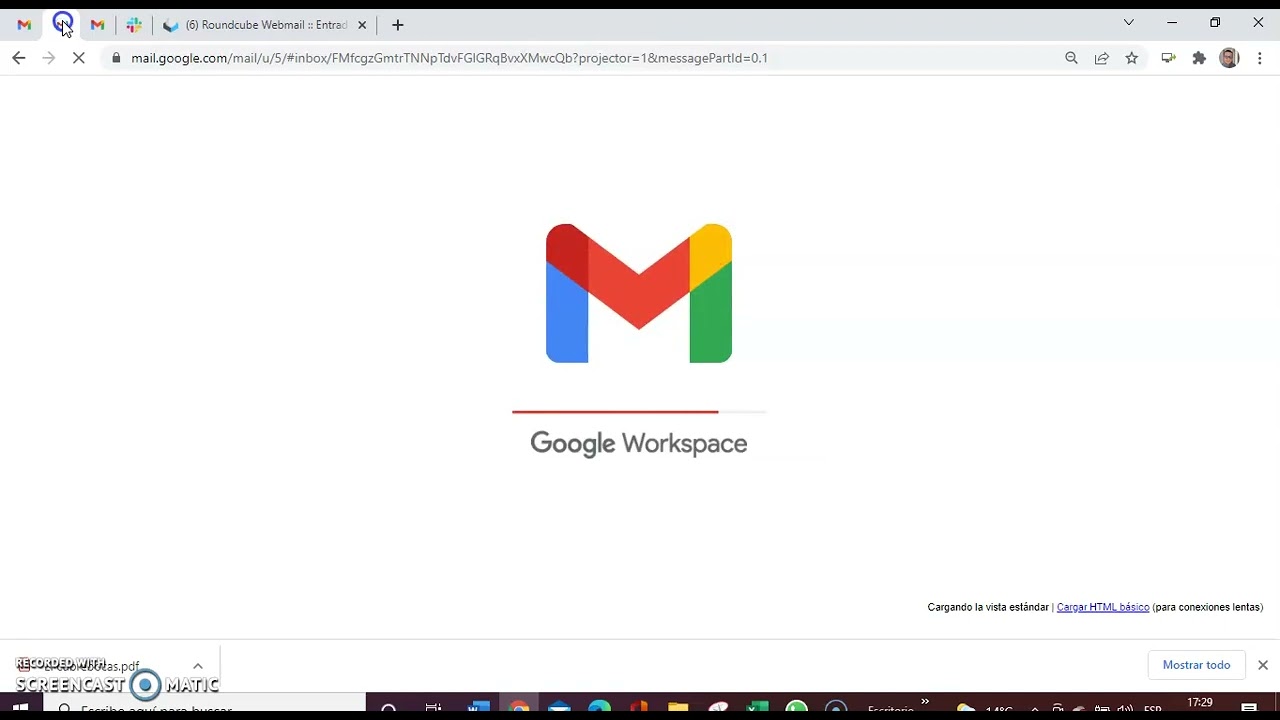Click the green screen recorder extension icon
The image size is (1280, 720).
tap(1168, 58)
